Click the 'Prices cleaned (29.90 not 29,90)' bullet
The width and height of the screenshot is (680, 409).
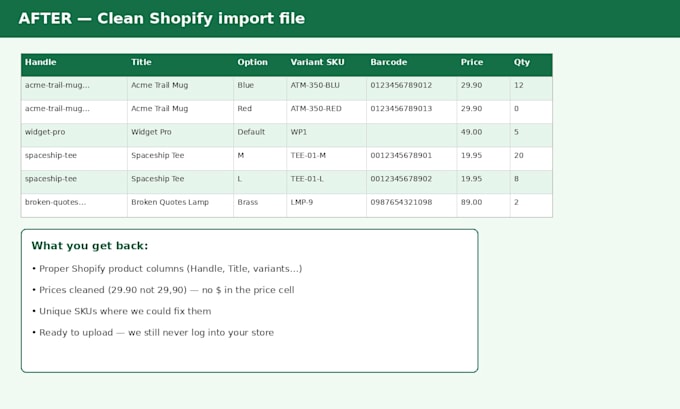point(163,290)
